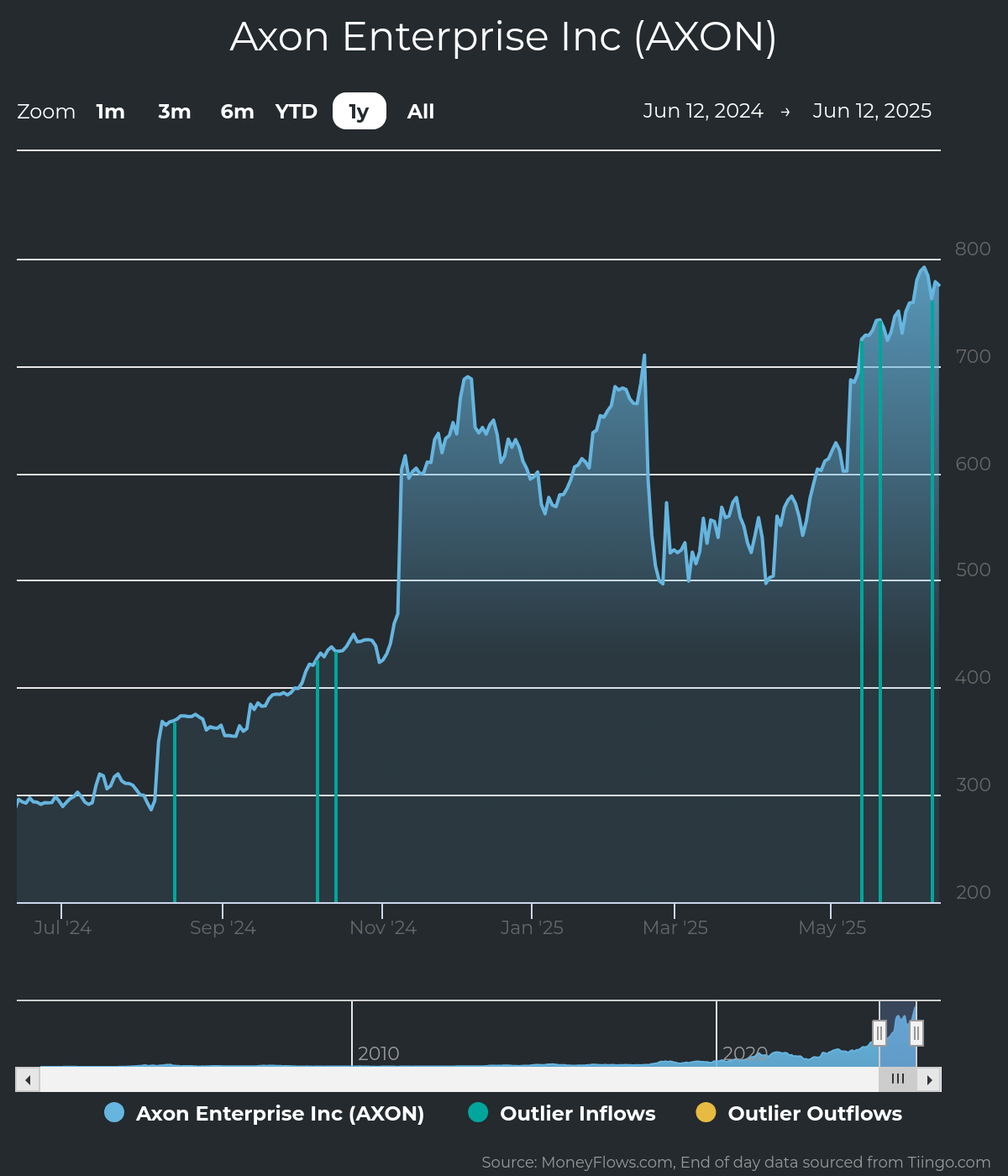Click the 500 price axis label
The width and height of the screenshot is (1008, 1176).
point(973,570)
